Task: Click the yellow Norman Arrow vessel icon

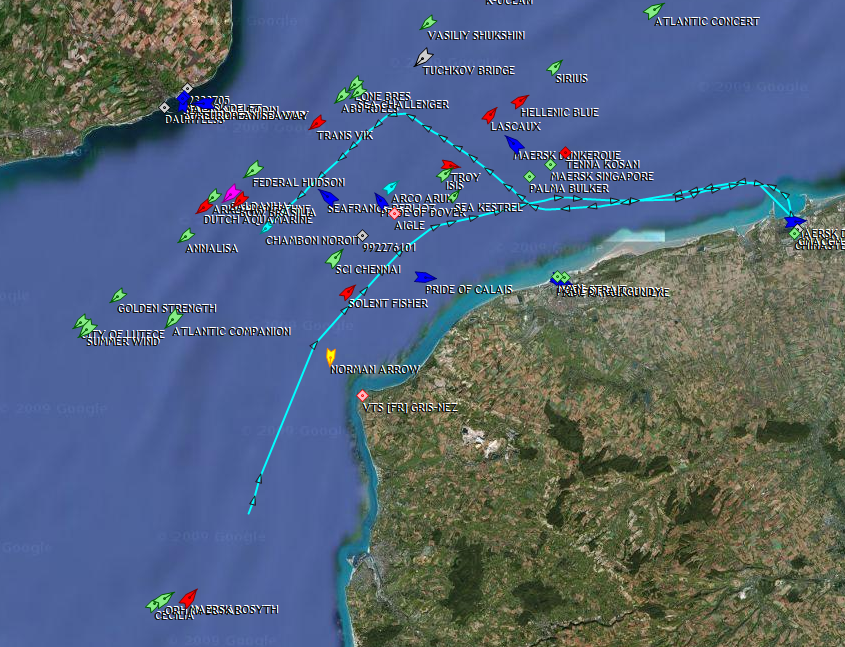Action: [x=331, y=356]
